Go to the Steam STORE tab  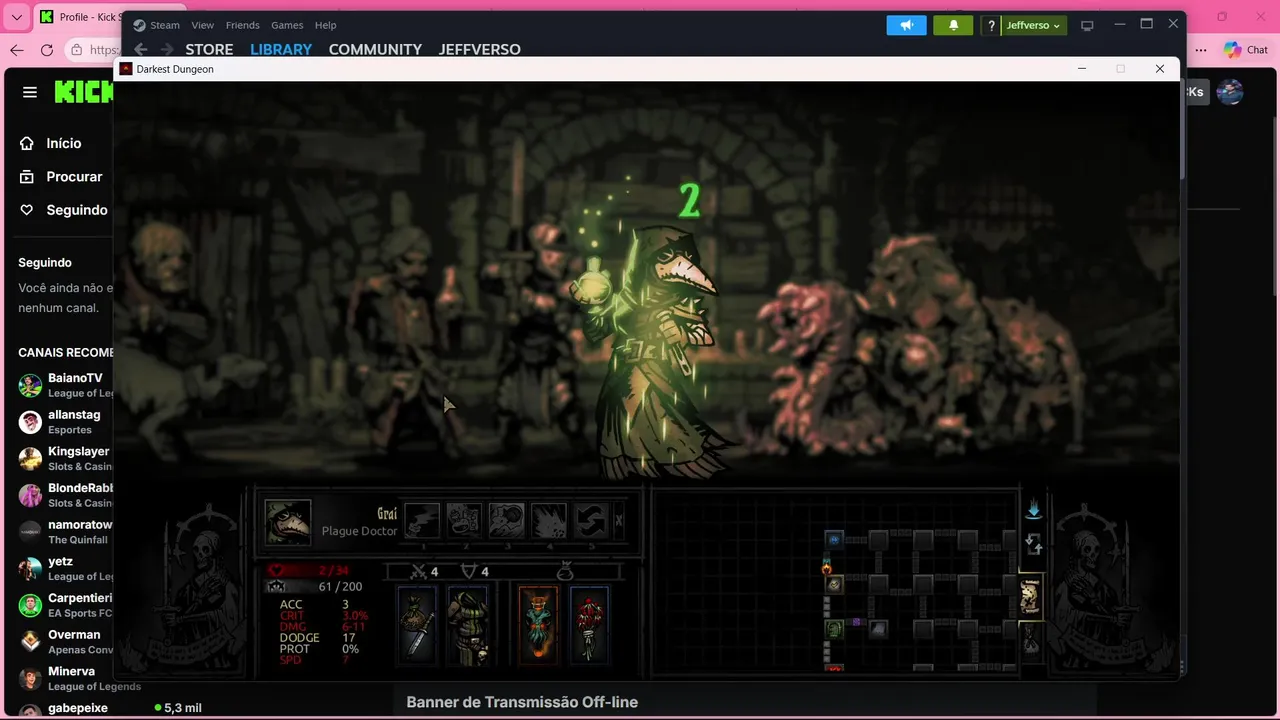(209, 49)
